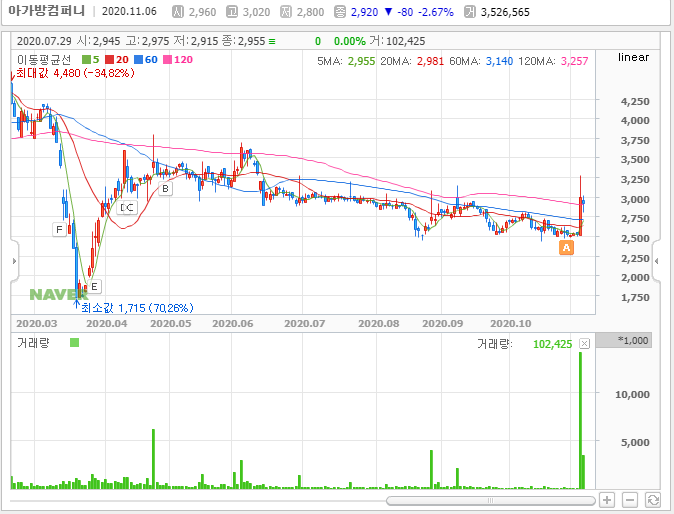
Task: Click the 20MA value 2,981
Action: [x=430, y=61]
